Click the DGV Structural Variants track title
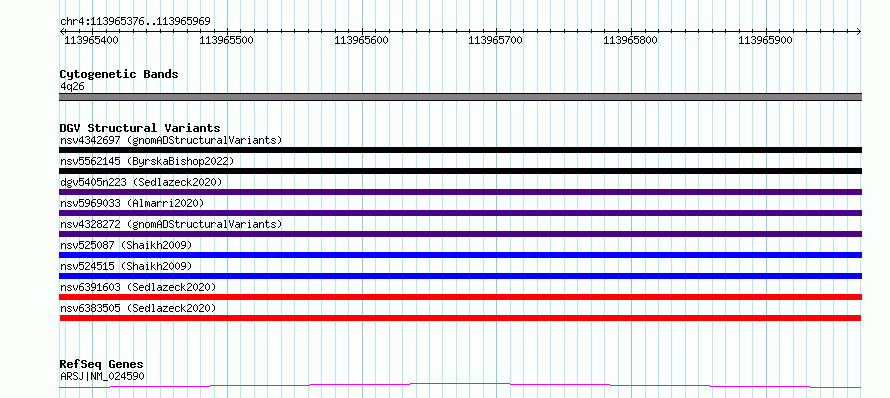 pos(140,128)
